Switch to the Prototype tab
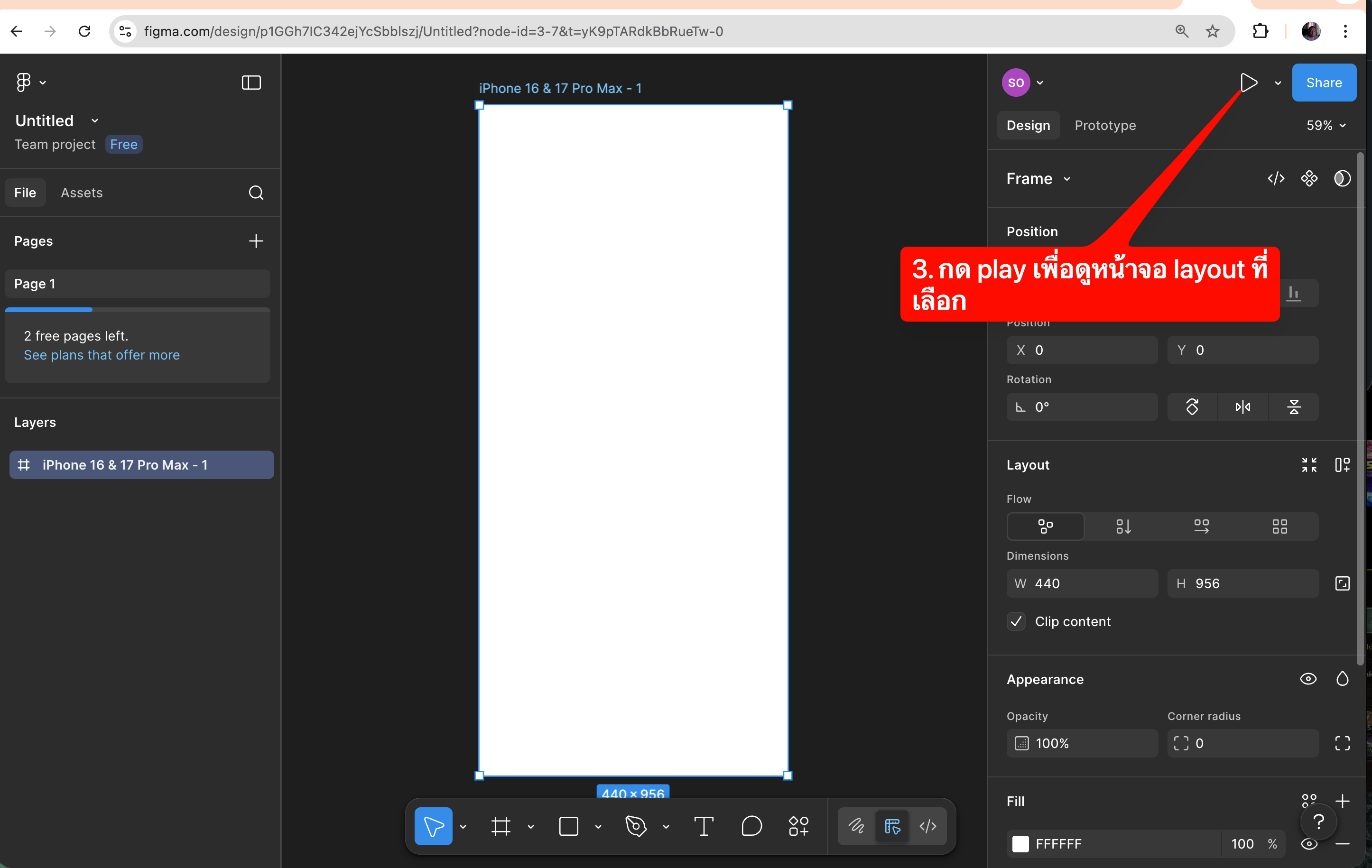The width and height of the screenshot is (1372, 868). coord(1105,125)
